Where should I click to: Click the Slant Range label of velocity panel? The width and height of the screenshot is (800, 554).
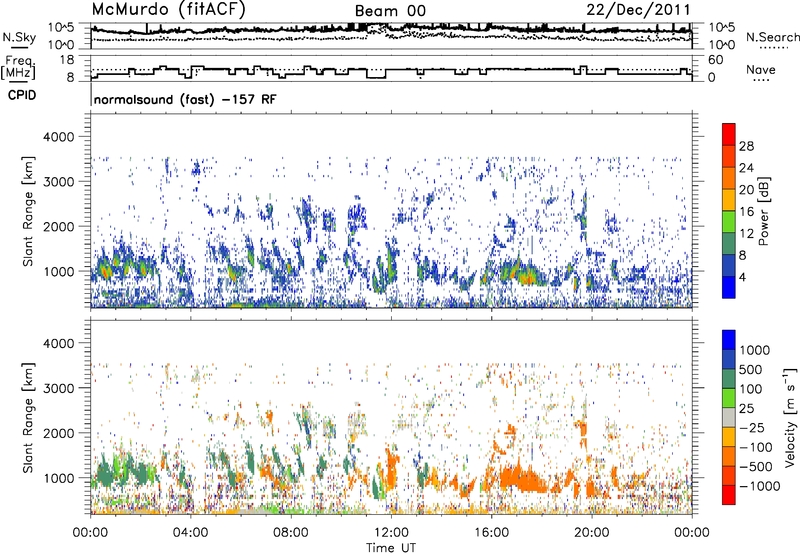click(28, 417)
